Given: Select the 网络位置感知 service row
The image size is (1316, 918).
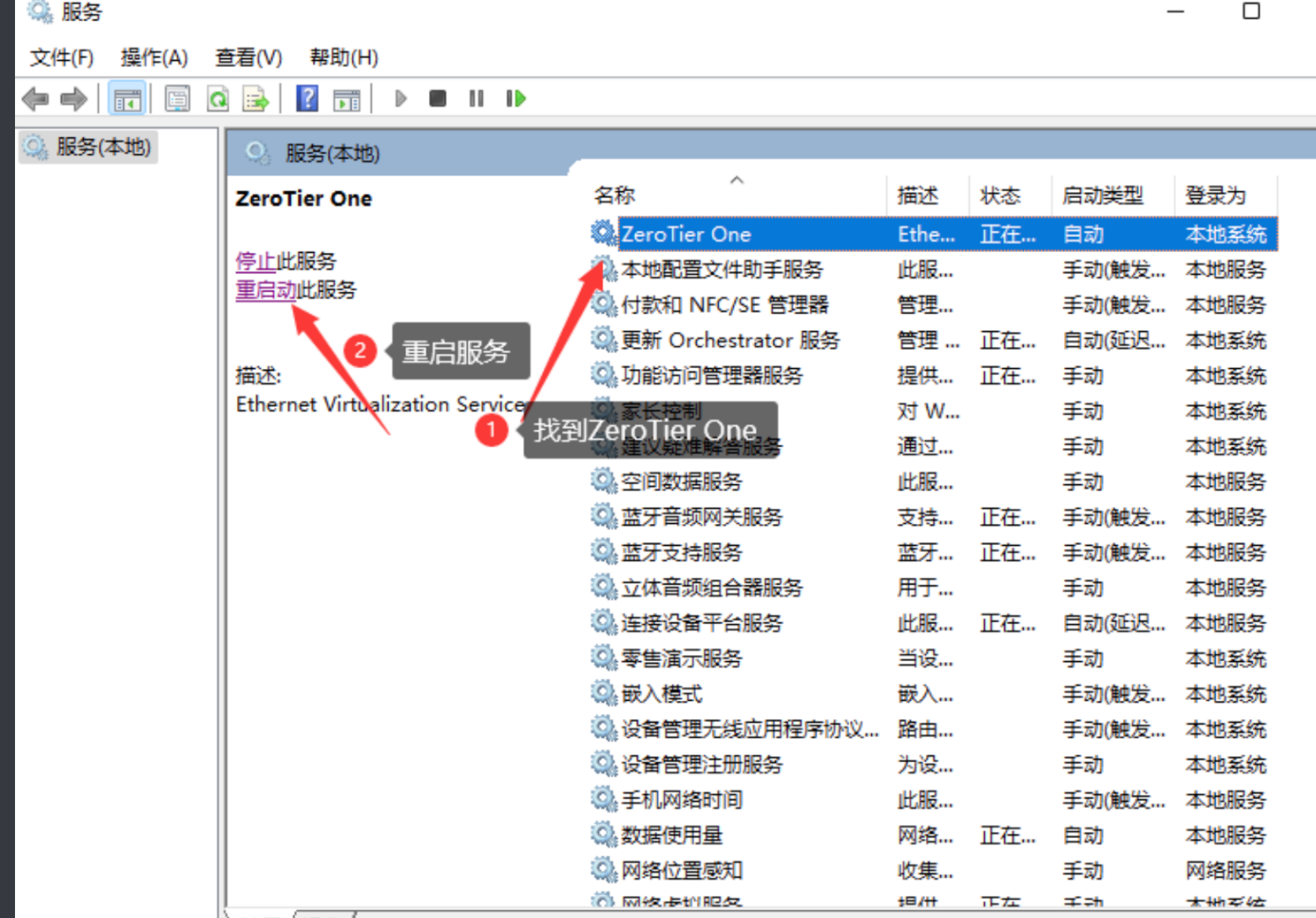Looking at the screenshot, I should (932, 871).
